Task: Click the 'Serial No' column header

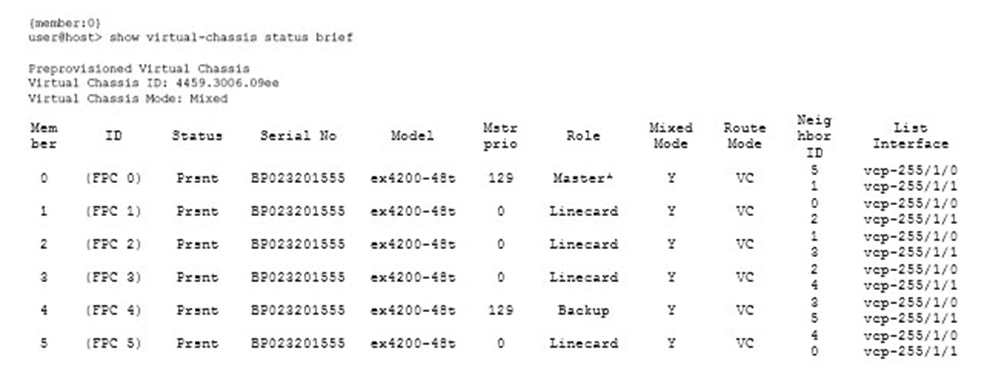Action: (x=298, y=136)
